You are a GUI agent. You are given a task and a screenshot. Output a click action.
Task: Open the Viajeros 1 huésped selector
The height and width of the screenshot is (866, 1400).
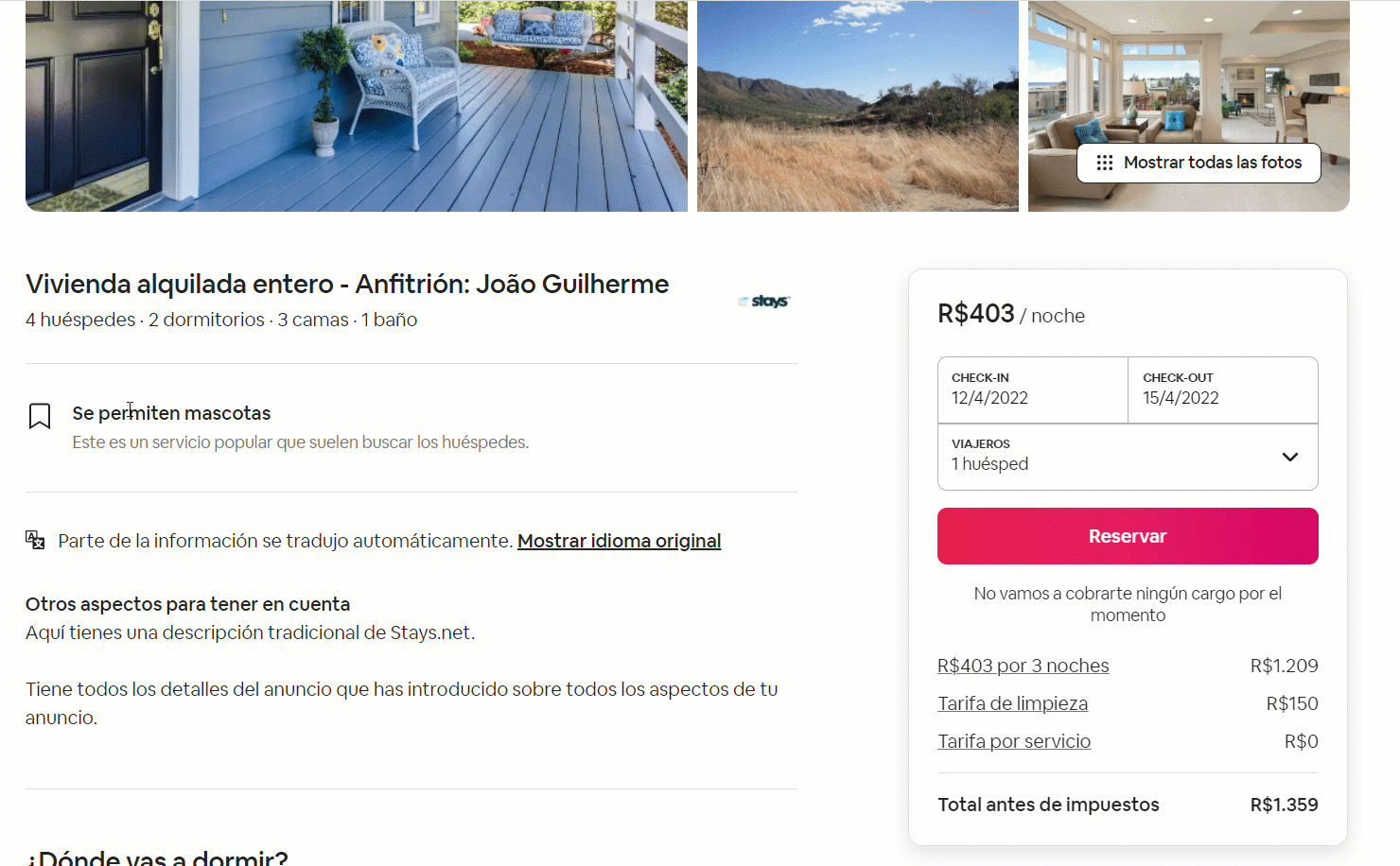1128,457
